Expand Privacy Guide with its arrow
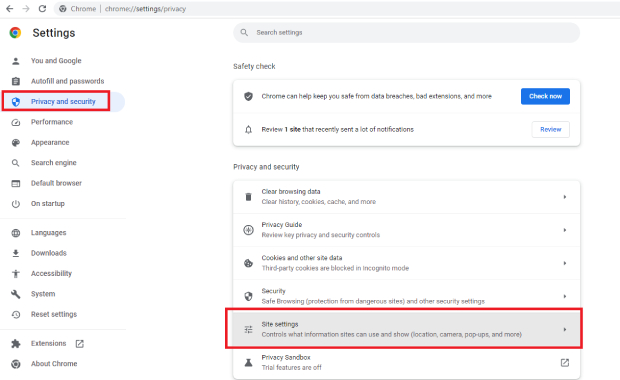 (565, 230)
